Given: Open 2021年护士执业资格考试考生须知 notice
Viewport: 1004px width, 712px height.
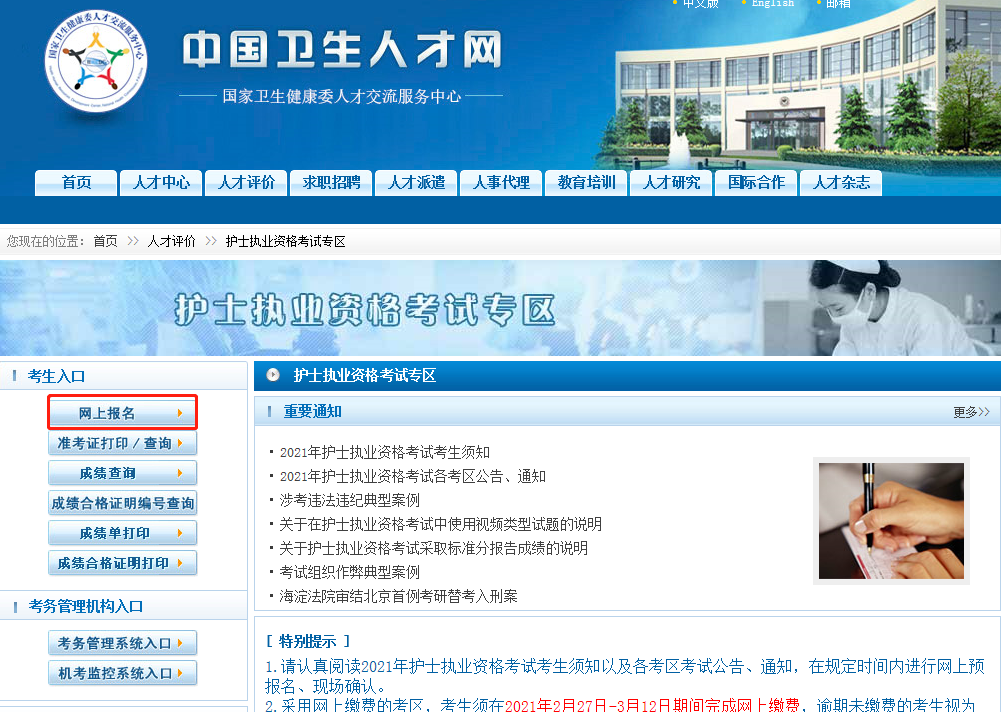Looking at the screenshot, I should 384,452.
